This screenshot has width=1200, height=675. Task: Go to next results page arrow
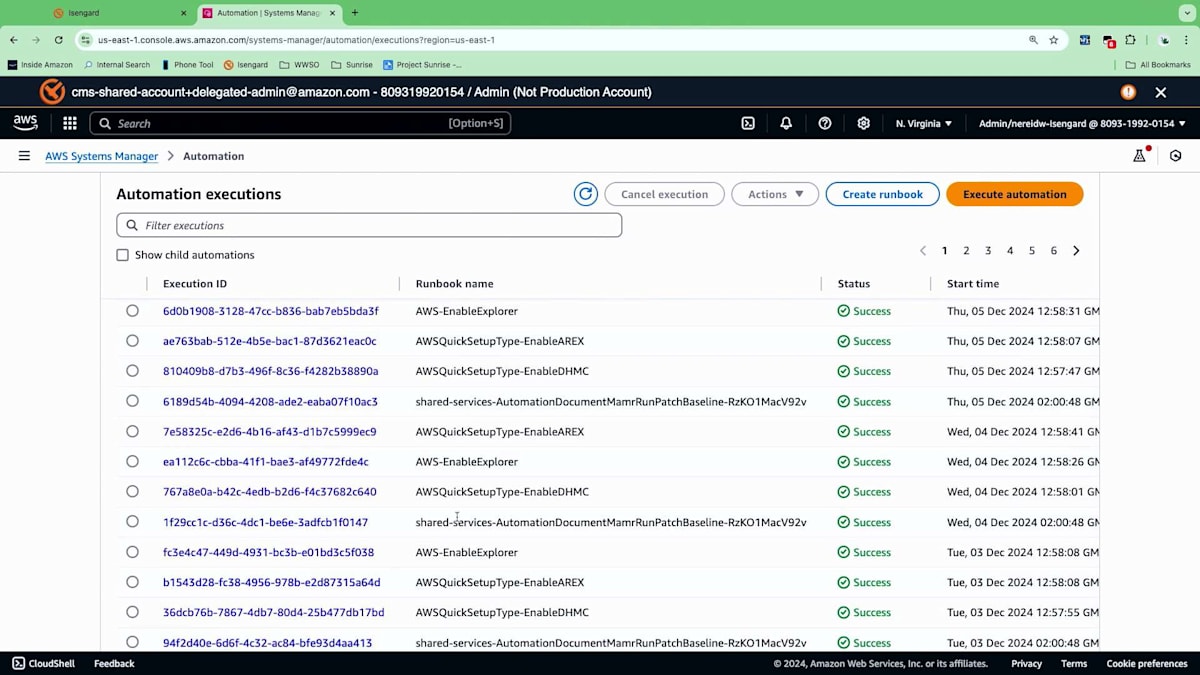point(1076,251)
